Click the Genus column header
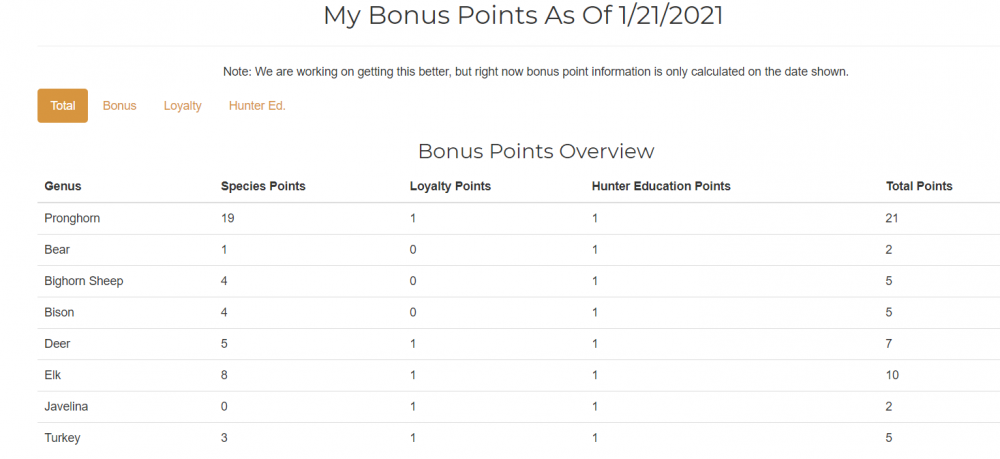 (x=63, y=186)
